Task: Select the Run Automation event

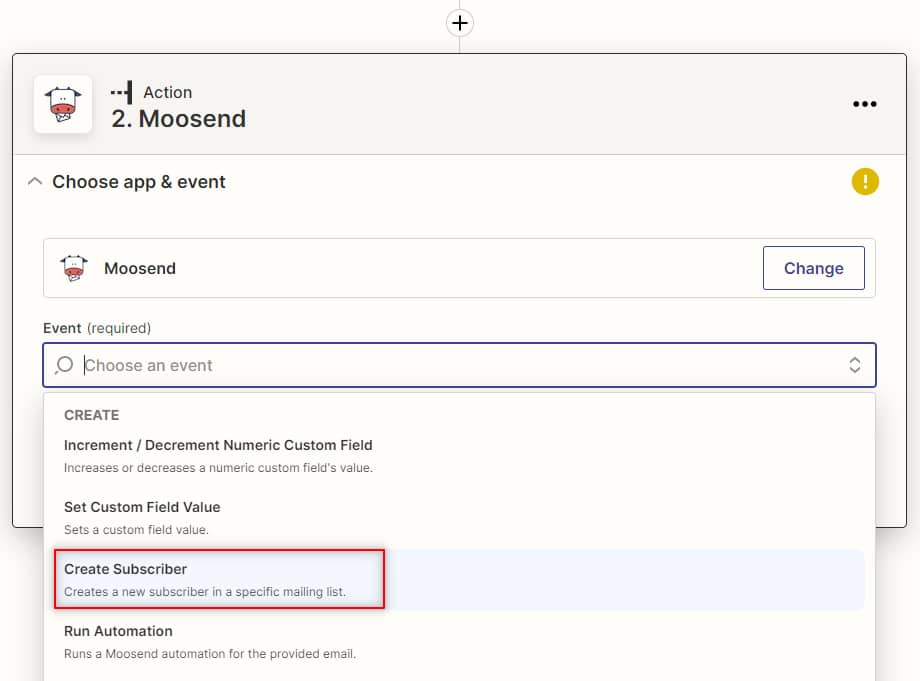Action: [459, 642]
